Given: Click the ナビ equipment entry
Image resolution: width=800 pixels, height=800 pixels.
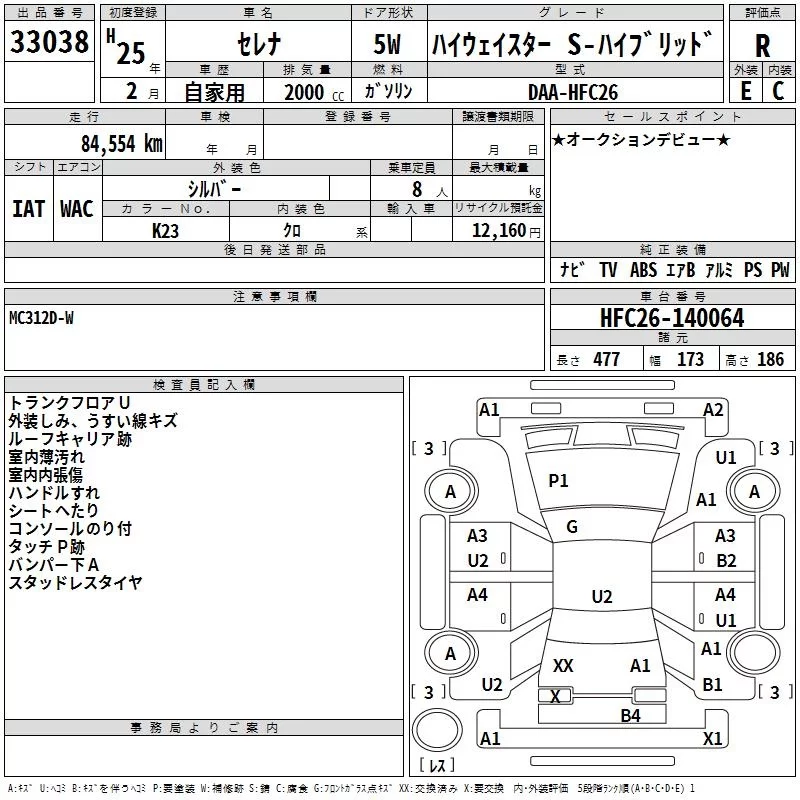Looking at the screenshot, I should [571, 269].
